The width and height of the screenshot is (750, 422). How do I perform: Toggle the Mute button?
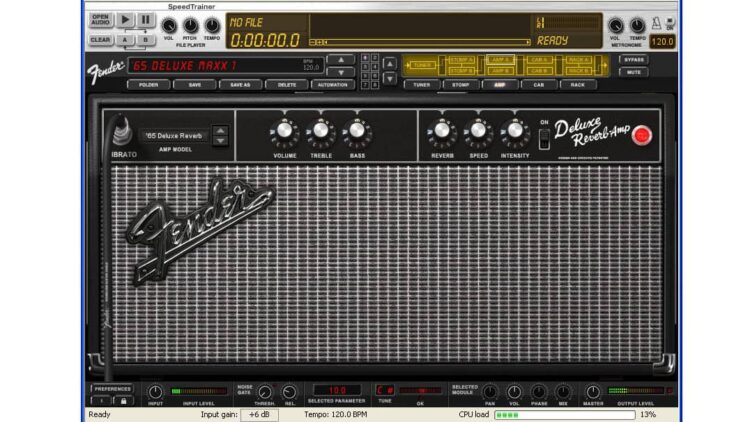tap(633, 72)
